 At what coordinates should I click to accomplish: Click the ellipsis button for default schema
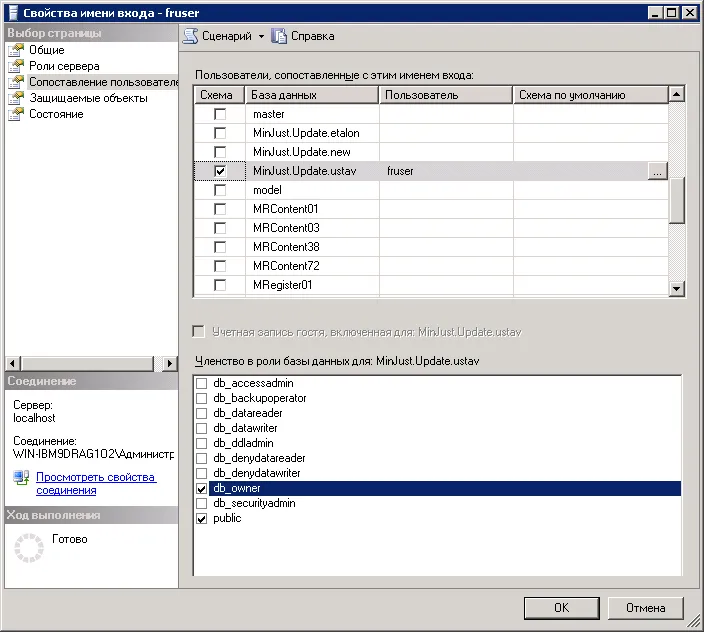click(x=657, y=171)
